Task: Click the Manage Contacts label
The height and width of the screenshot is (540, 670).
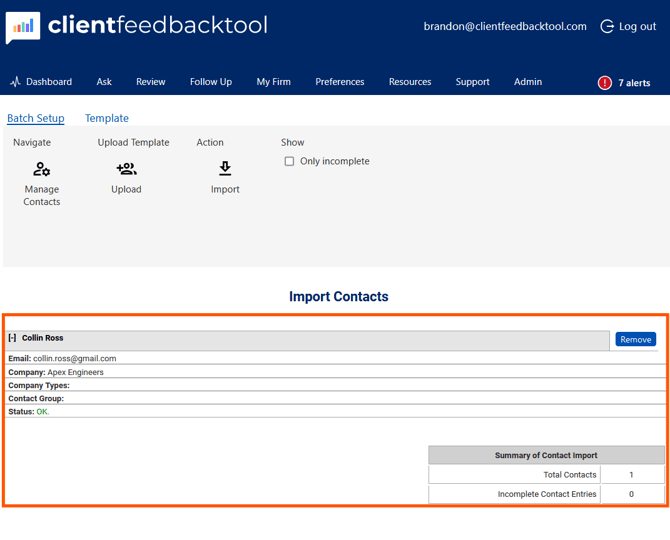Action: [x=41, y=195]
